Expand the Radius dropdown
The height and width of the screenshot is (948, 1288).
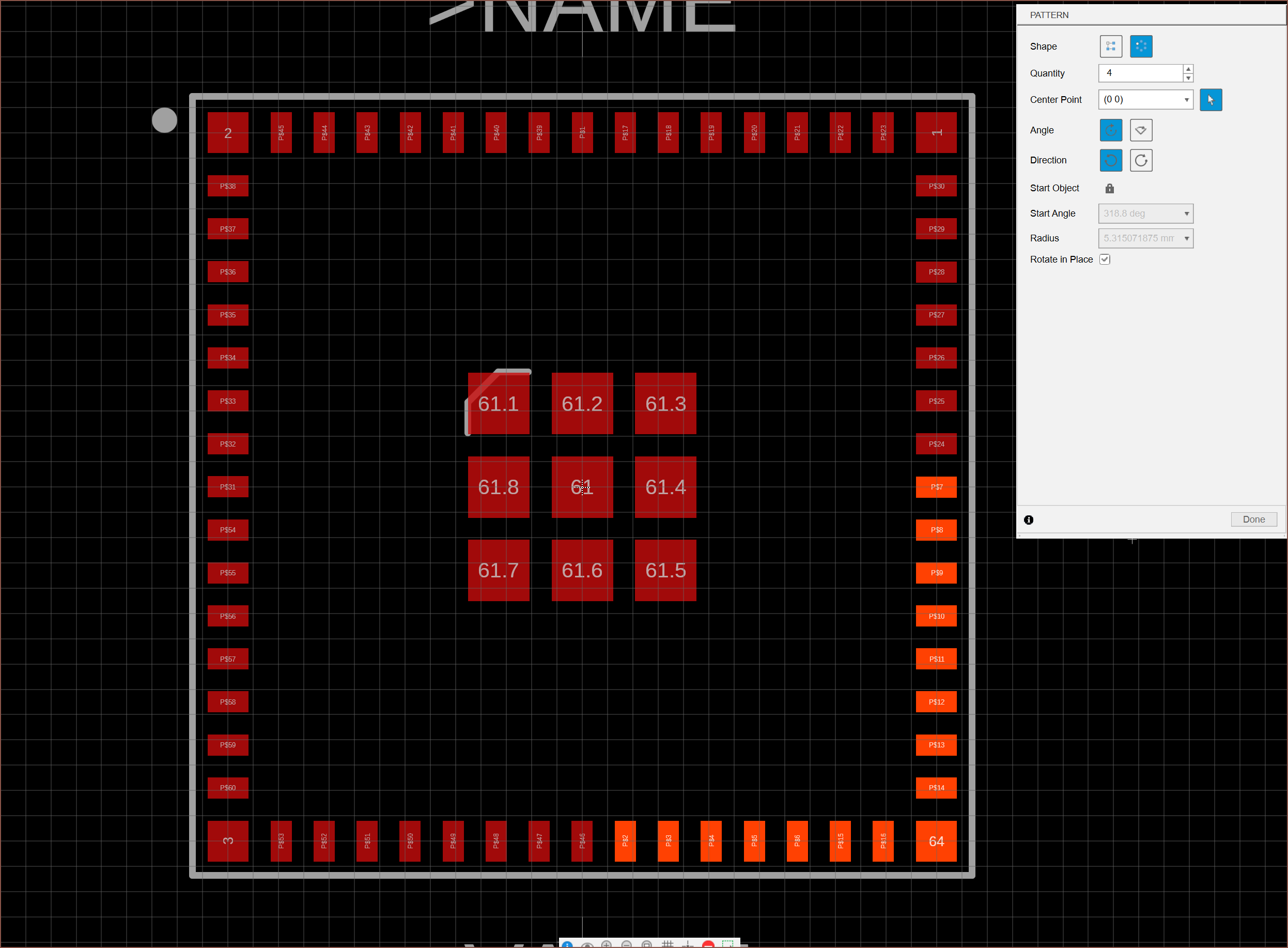pos(1186,239)
